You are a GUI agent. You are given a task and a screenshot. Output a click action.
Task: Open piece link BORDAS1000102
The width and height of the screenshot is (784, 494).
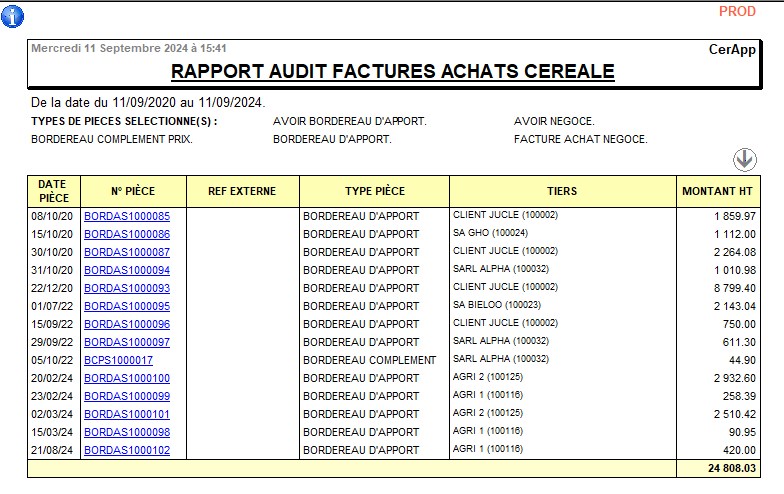(127, 450)
